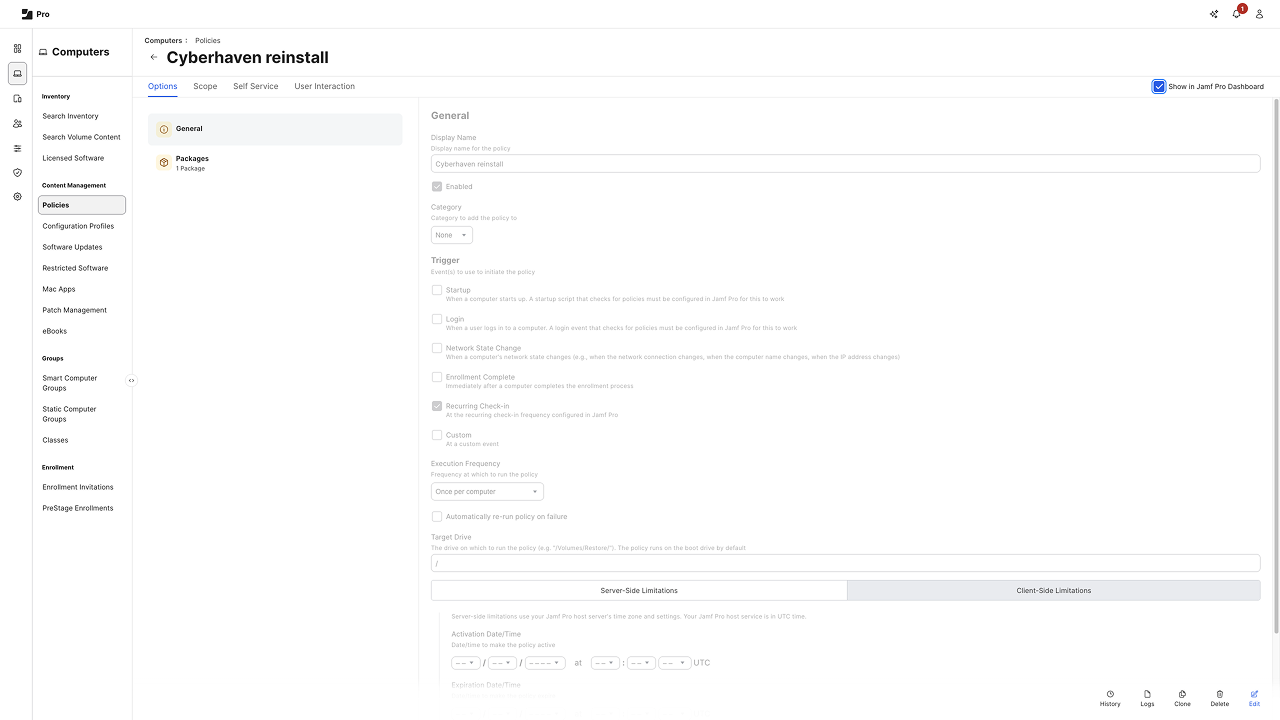Click the Edit button
The height and width of the screenshot is (720, 1280).
tap(1254, 698)
